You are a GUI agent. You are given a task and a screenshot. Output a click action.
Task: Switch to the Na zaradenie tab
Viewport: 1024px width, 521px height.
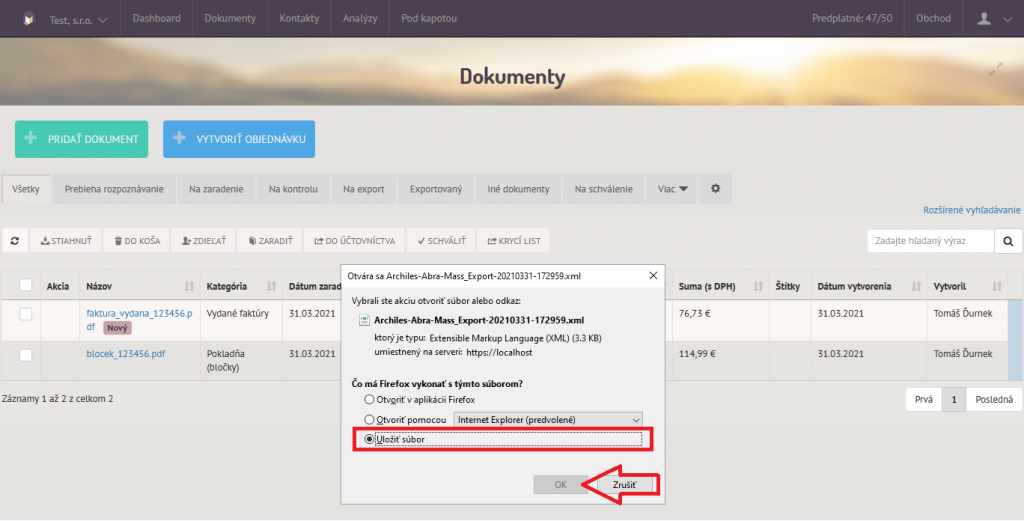(216, 189)
